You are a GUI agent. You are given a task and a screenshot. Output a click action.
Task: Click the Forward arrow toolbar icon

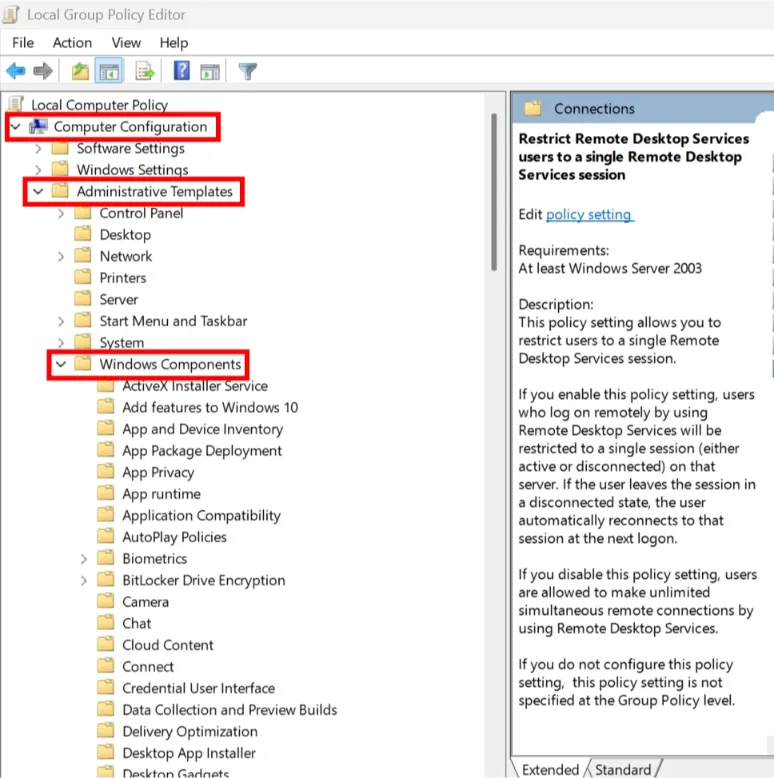pos(43,71)
